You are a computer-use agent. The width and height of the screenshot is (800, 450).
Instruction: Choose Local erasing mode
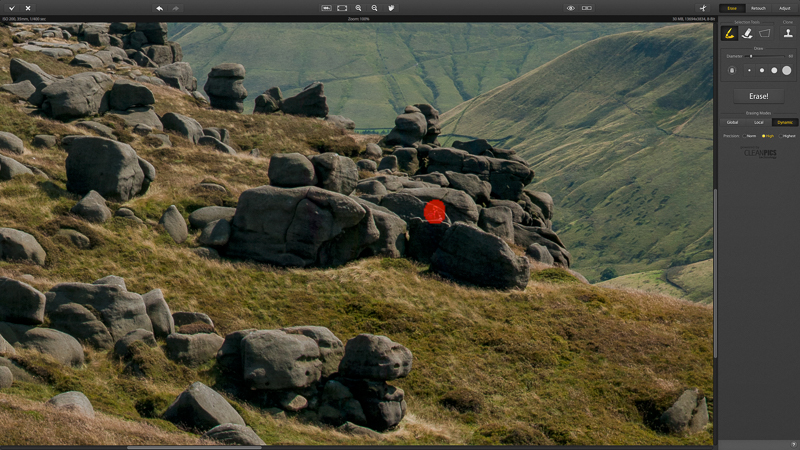758,122
